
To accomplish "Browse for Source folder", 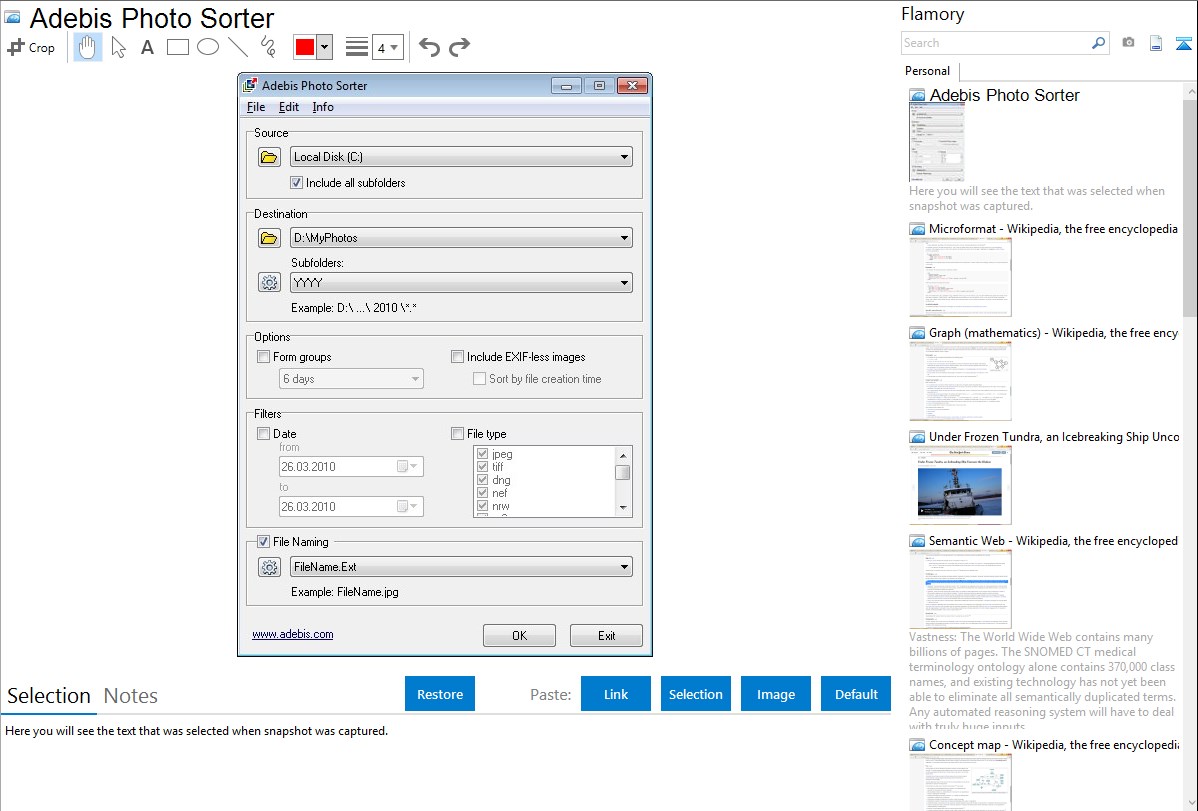I will coord(269,157).
